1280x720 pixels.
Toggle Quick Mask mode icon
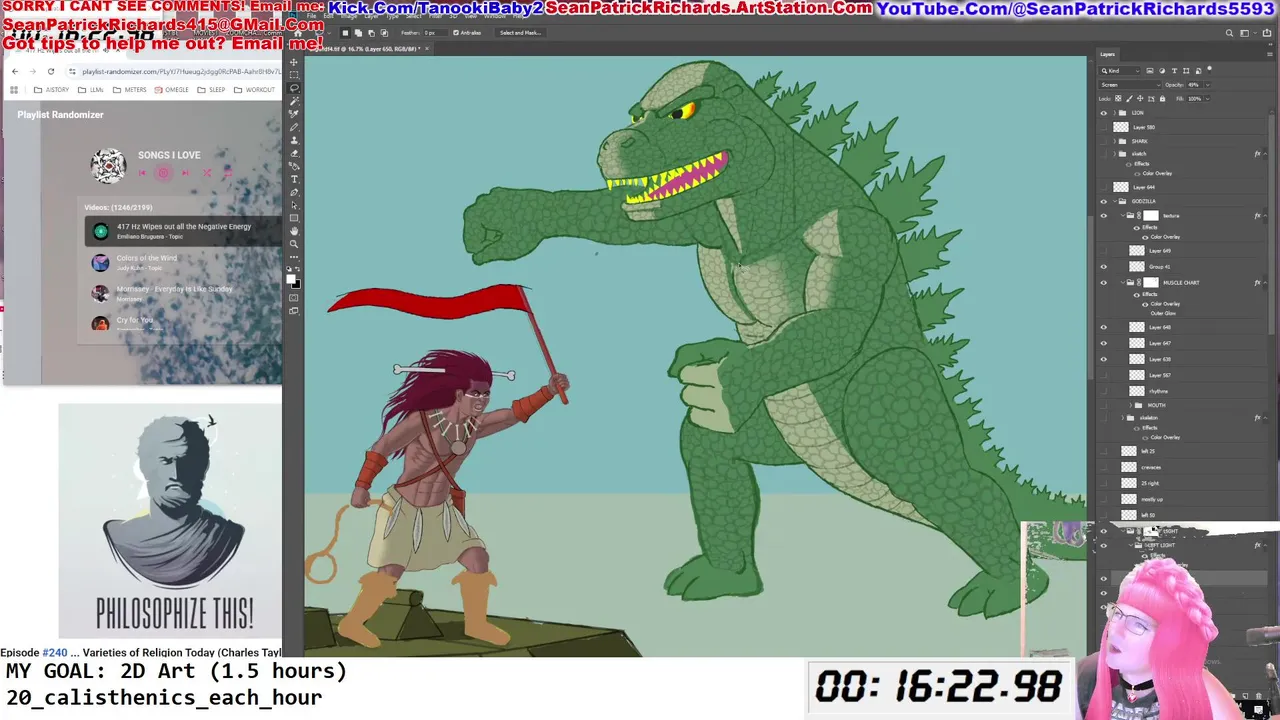(x=294, y=298)
